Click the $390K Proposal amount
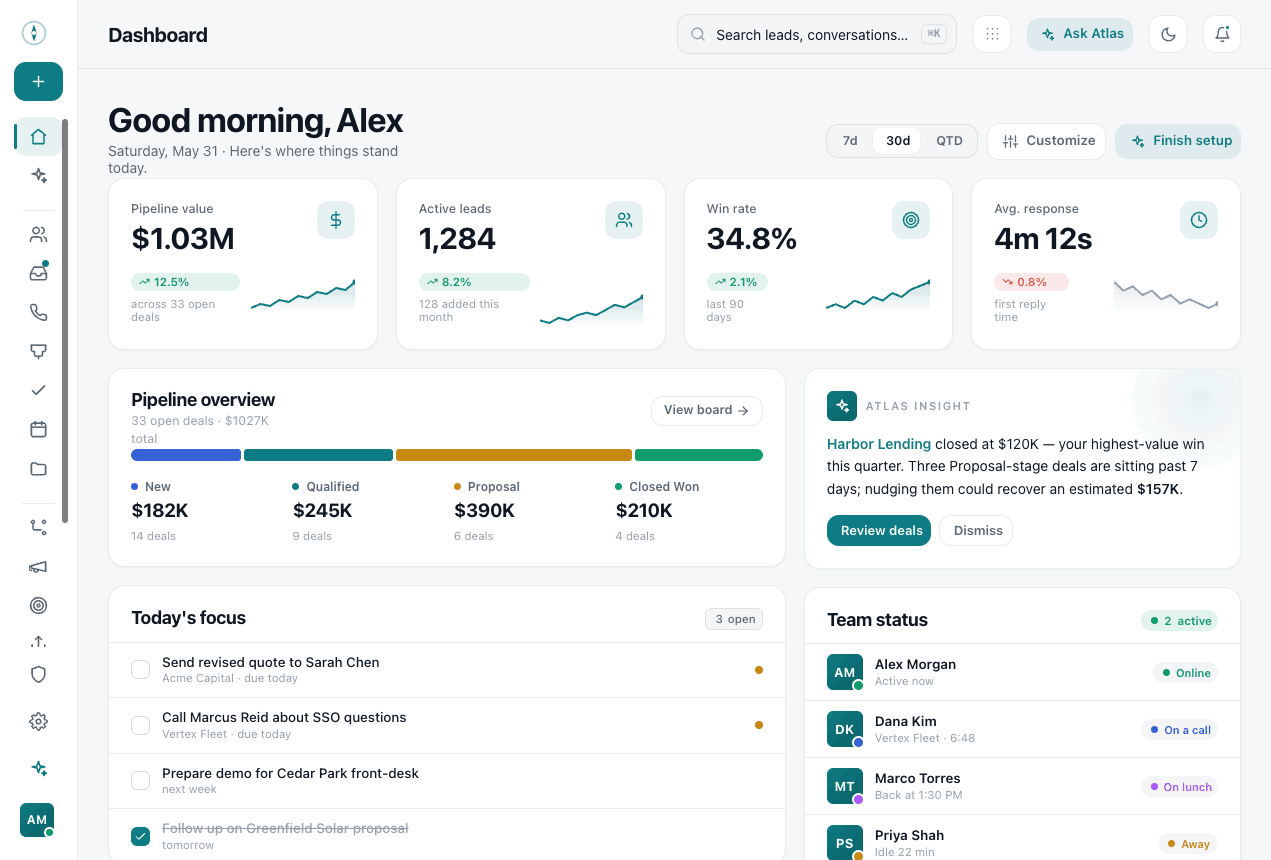 coord(484,511)
